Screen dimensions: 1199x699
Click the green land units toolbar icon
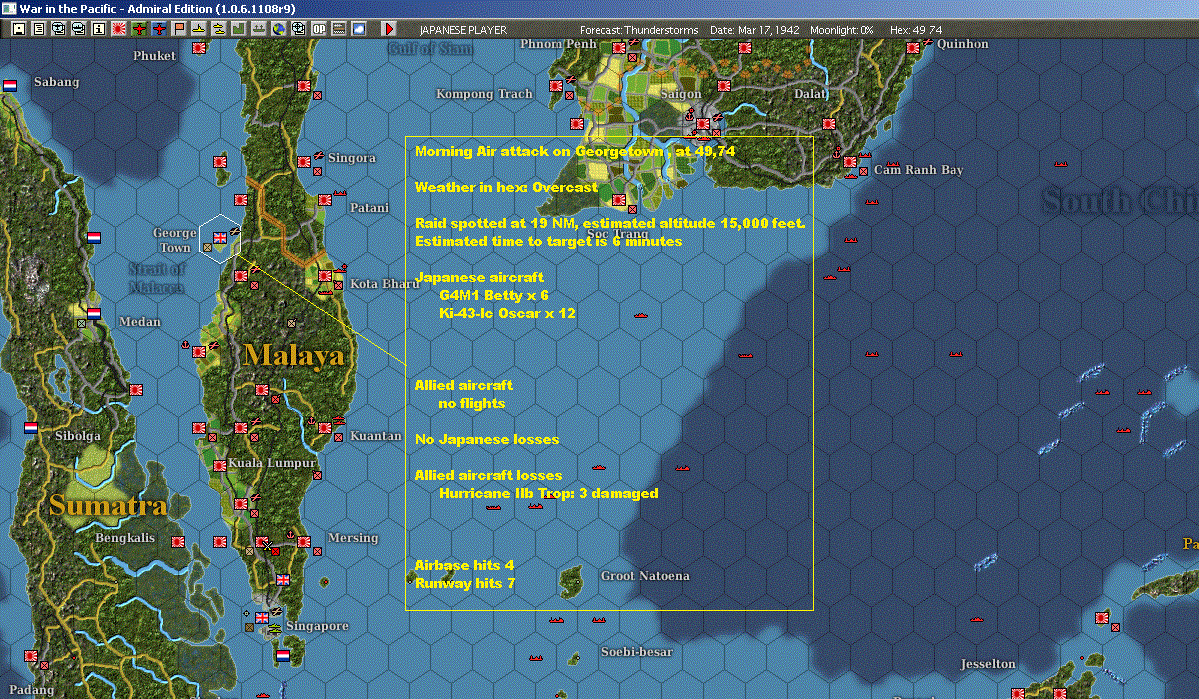click(x=239, y=29)
